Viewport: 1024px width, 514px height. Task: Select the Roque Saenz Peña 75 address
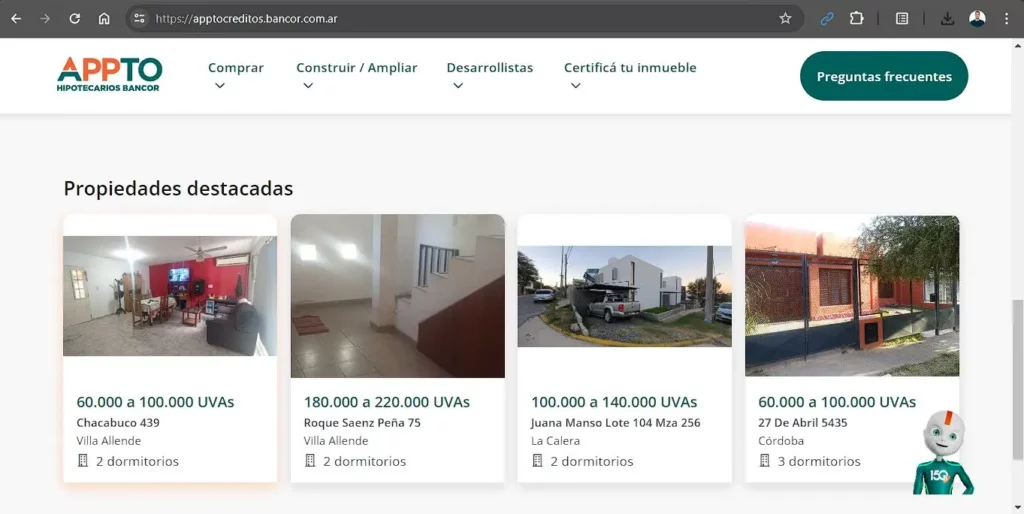point(362,423)
